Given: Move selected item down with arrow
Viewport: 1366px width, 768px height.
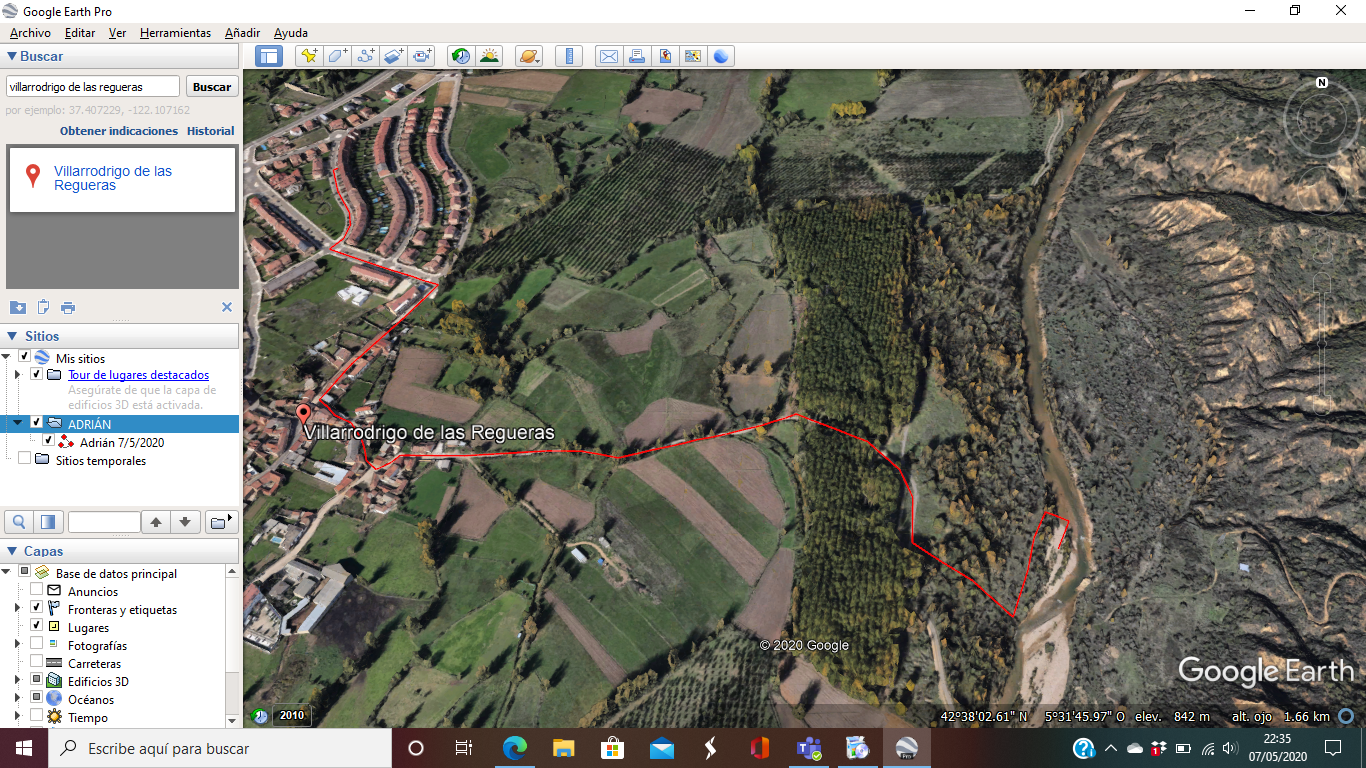Looking at the screenshot, I should 185,521.
